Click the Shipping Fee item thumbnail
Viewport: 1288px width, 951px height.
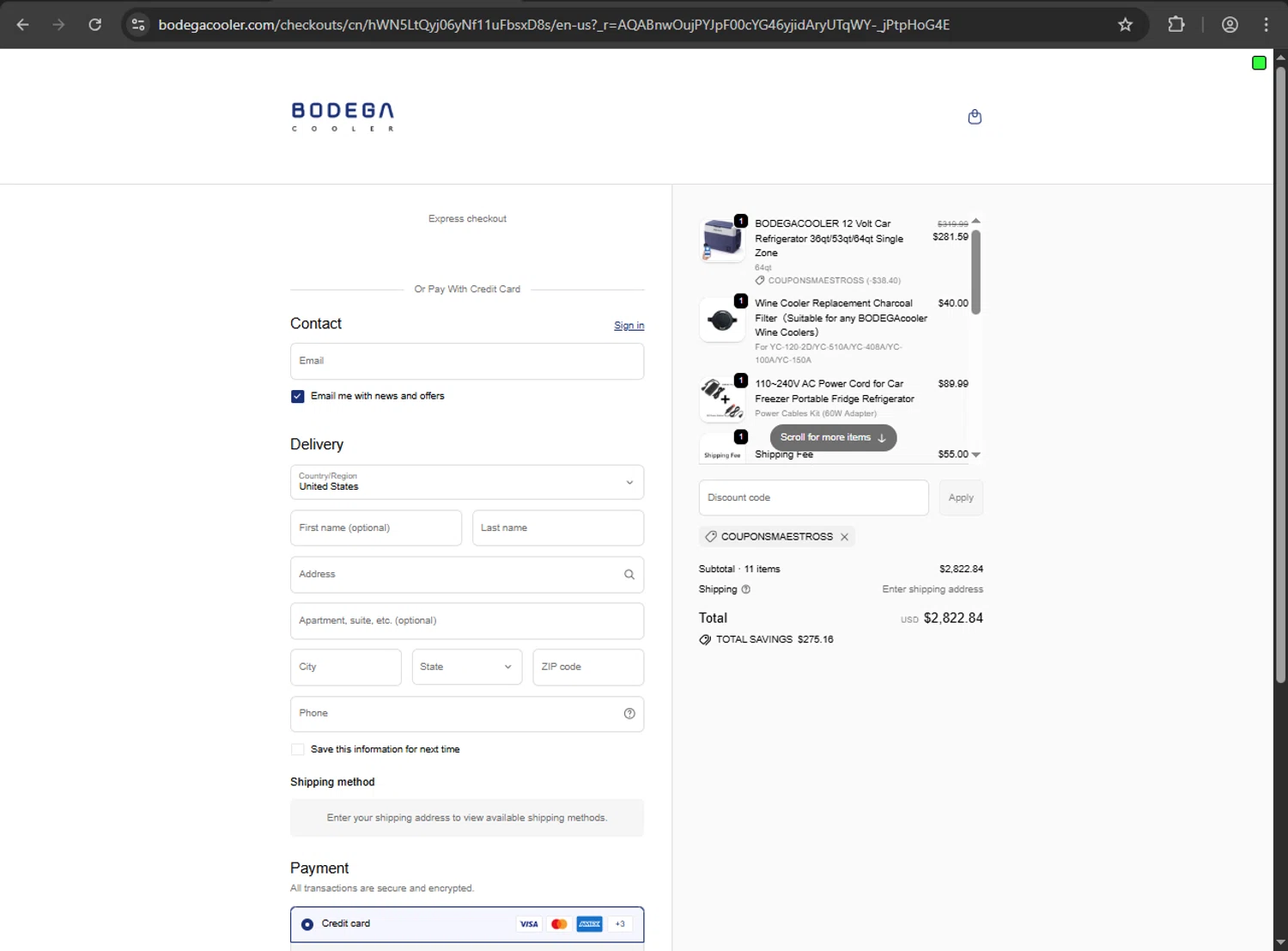pos(722,448)
